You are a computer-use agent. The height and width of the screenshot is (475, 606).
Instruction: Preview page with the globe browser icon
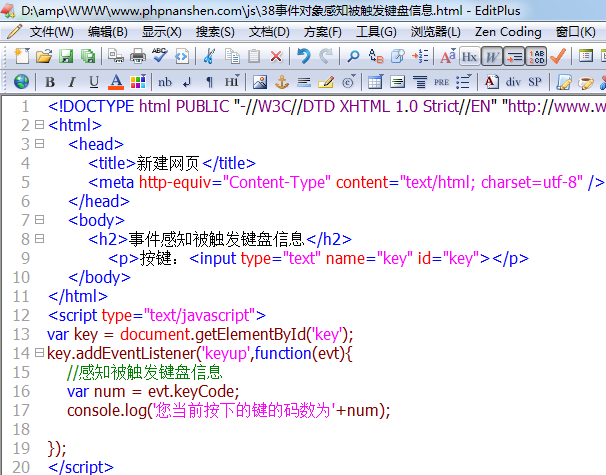point(21,82)
